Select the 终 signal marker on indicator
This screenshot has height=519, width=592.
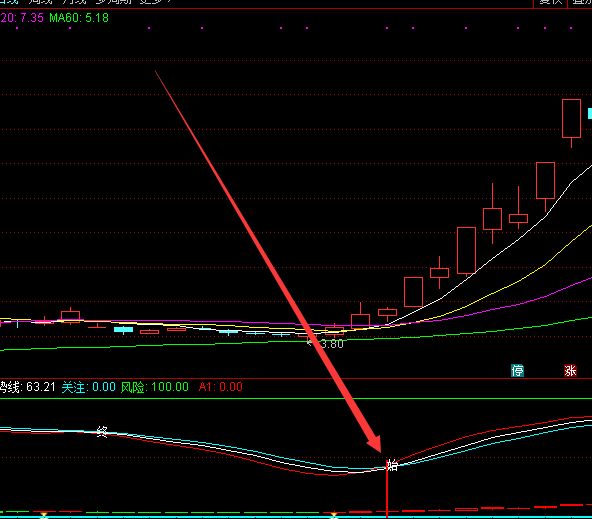click(x=102, y=431)
